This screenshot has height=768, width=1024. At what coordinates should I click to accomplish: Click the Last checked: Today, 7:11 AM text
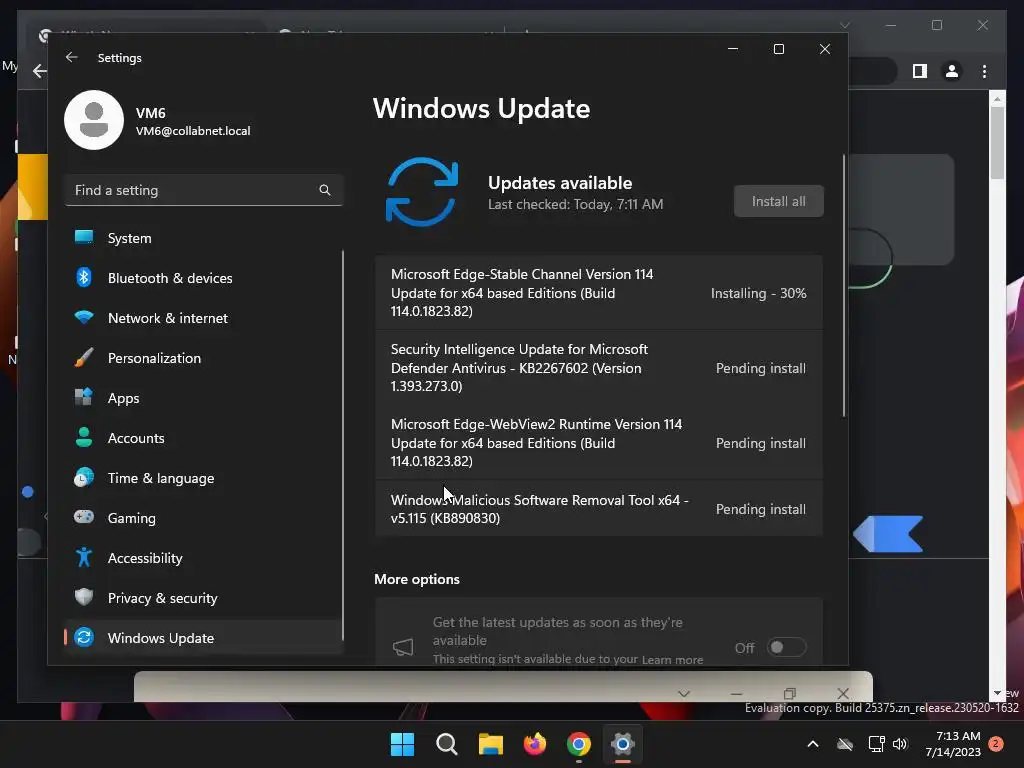(x=575, y=204)
